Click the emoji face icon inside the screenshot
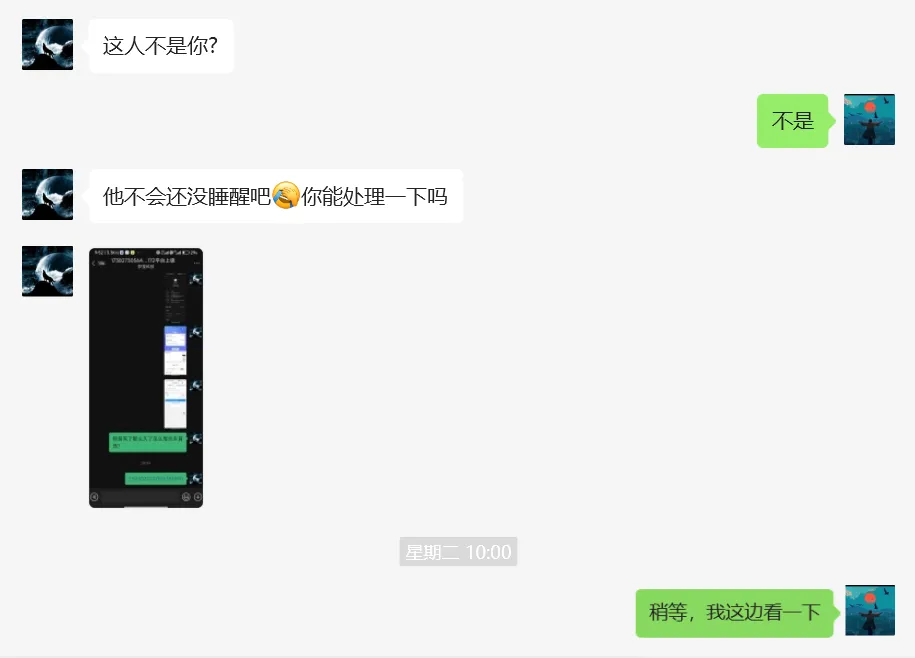915x658 pixels. (186, 497)
